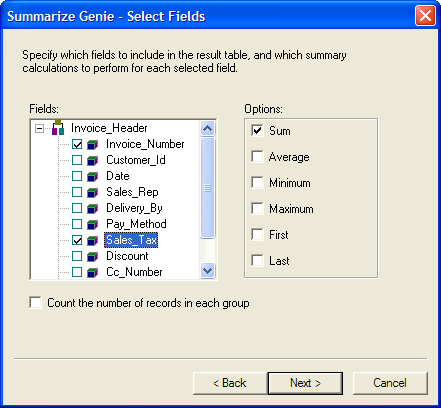Click the field icon beside Invoice_Number

coord(92,144)
